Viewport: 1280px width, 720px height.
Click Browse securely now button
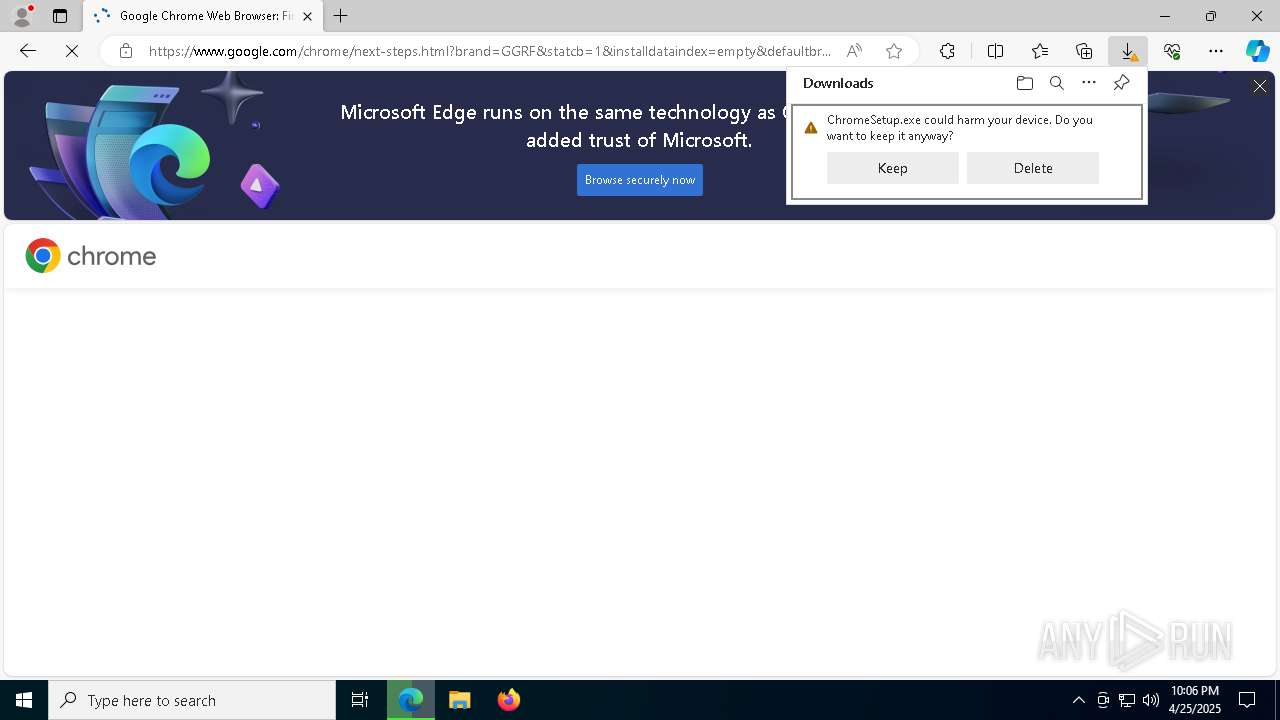pyautogui.click(x=640, y=180)
